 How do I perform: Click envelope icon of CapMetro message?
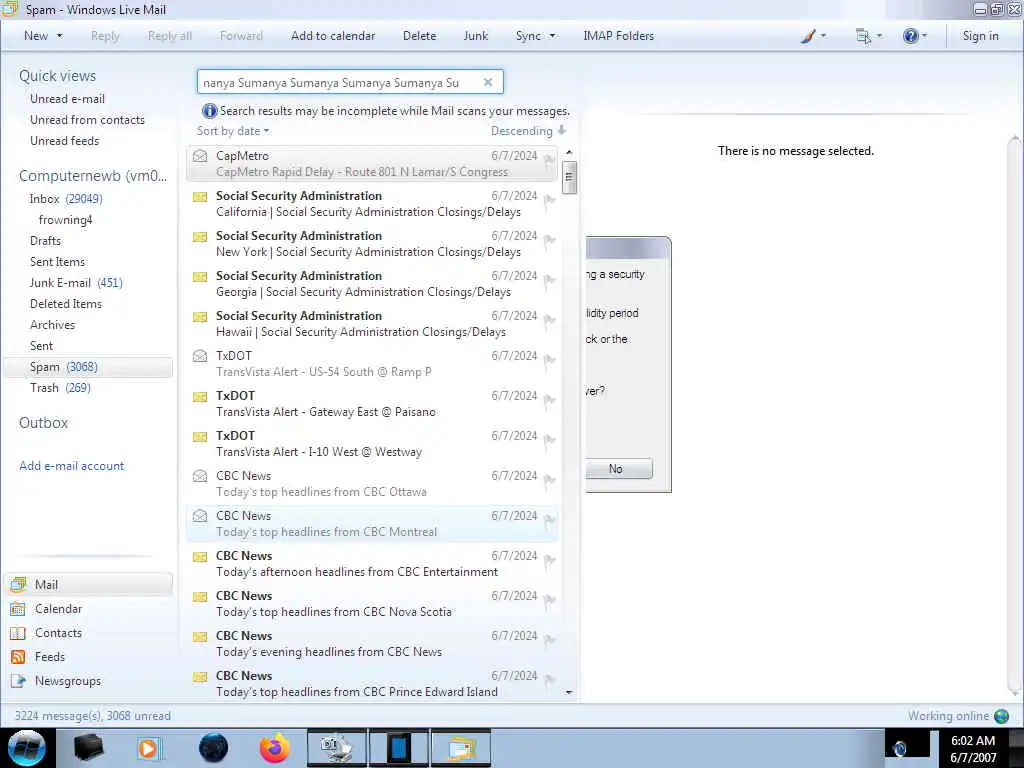pyautogui.click(x=200, y=156)
